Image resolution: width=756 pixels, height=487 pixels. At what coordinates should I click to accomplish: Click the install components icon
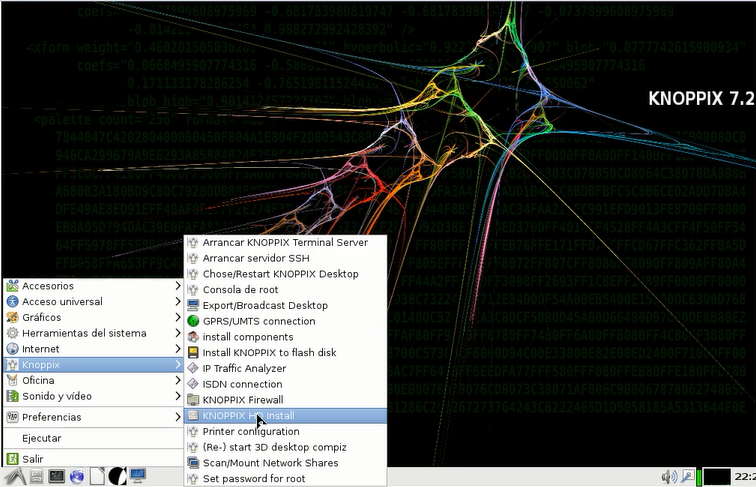click(193, 337)
